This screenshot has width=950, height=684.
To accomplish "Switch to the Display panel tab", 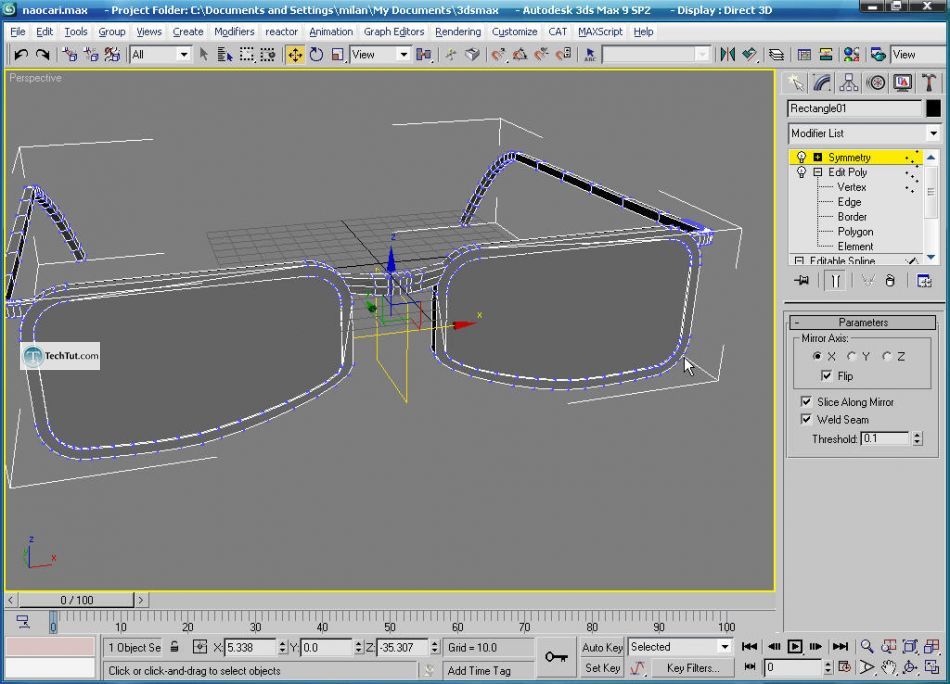I will pos(903,82).
